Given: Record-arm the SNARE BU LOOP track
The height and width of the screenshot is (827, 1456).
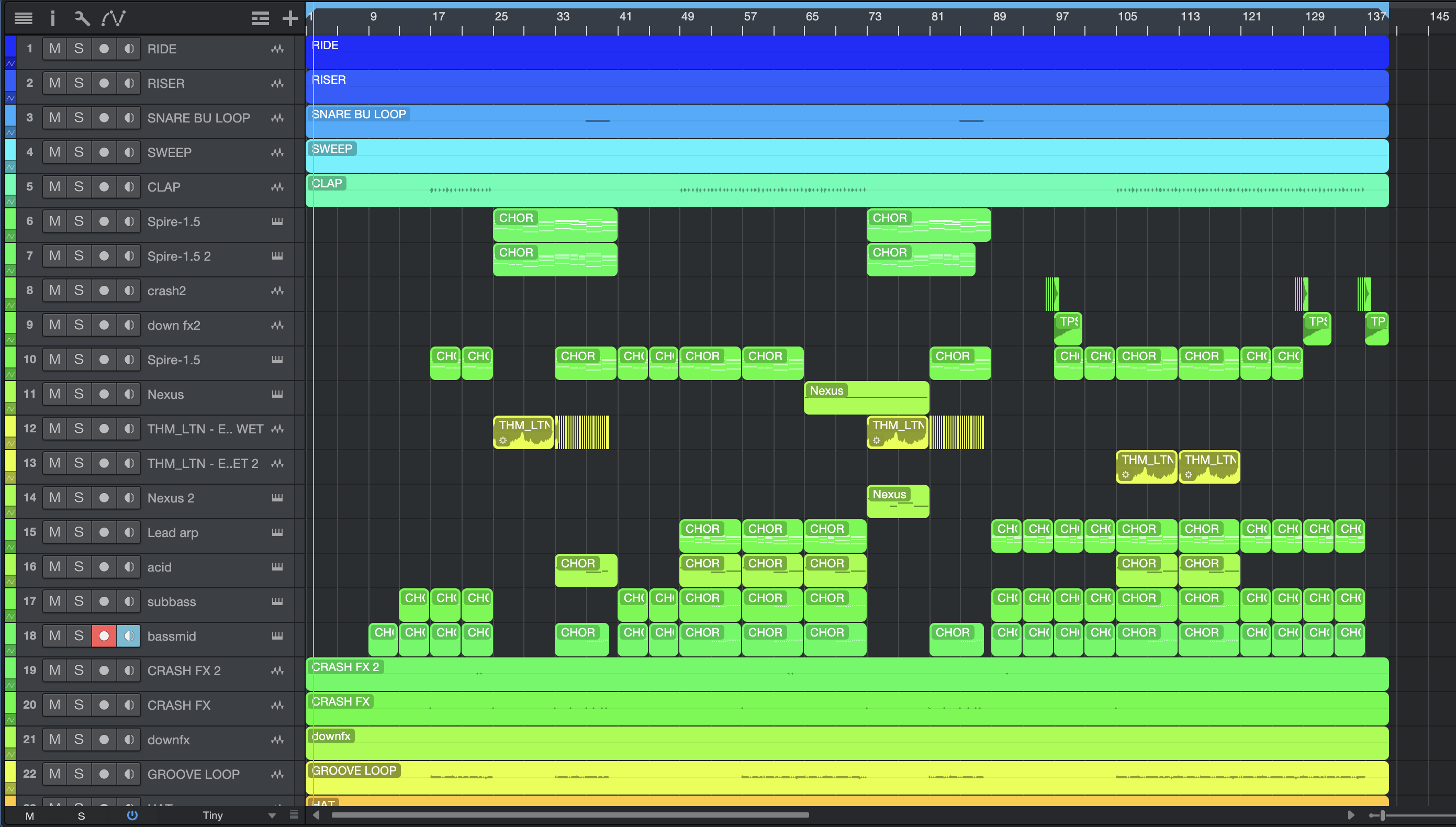Looking at the screenshot, I should [104, 118].
